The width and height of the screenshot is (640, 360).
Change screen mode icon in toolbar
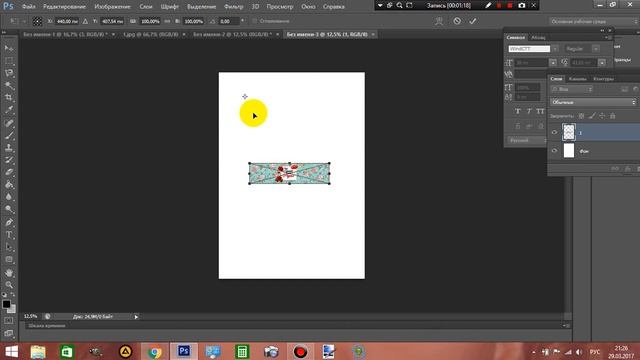point(9,333)
